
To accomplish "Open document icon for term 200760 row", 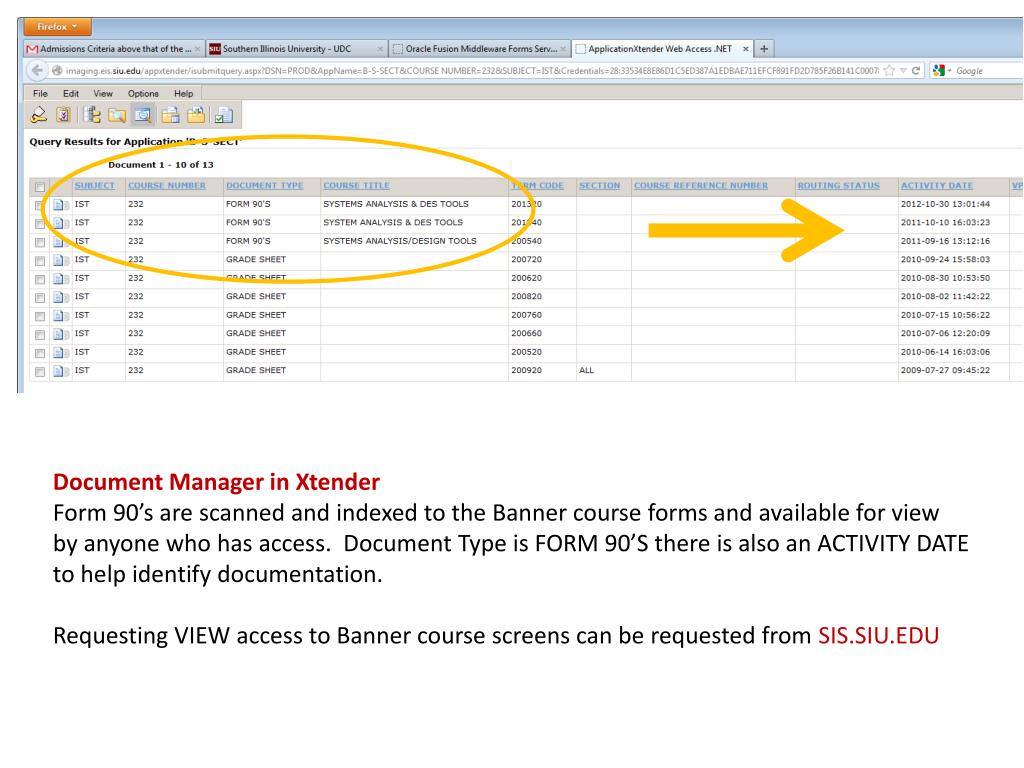I will point(61,315).
